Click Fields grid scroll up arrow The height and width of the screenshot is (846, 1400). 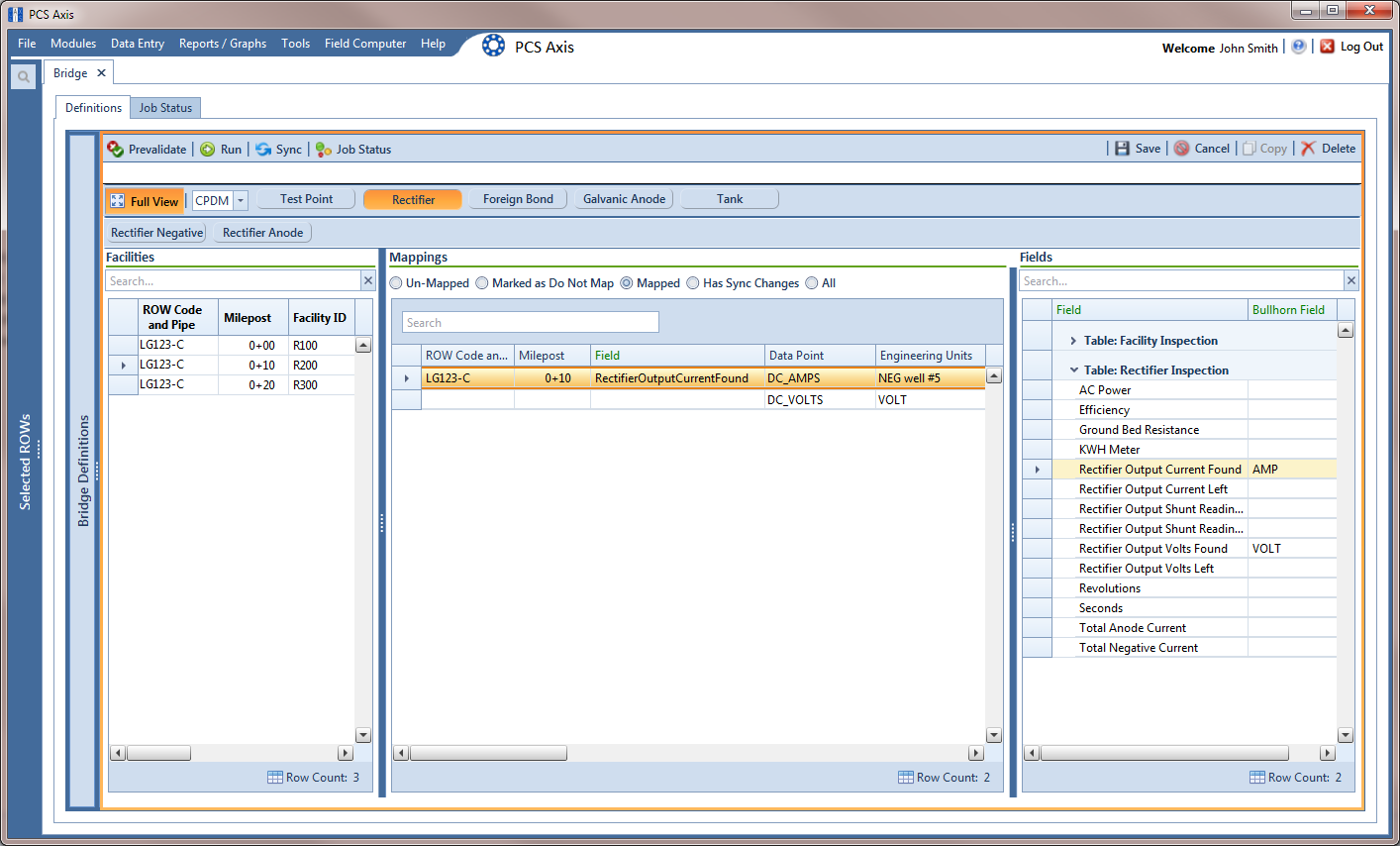[x=1345, y=330]
